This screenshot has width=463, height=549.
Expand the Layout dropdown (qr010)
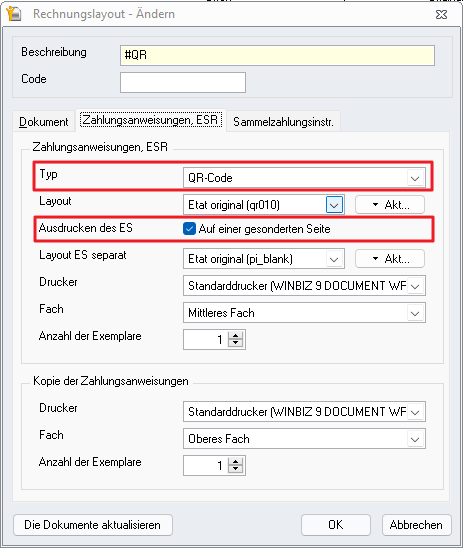pos(334,205)
